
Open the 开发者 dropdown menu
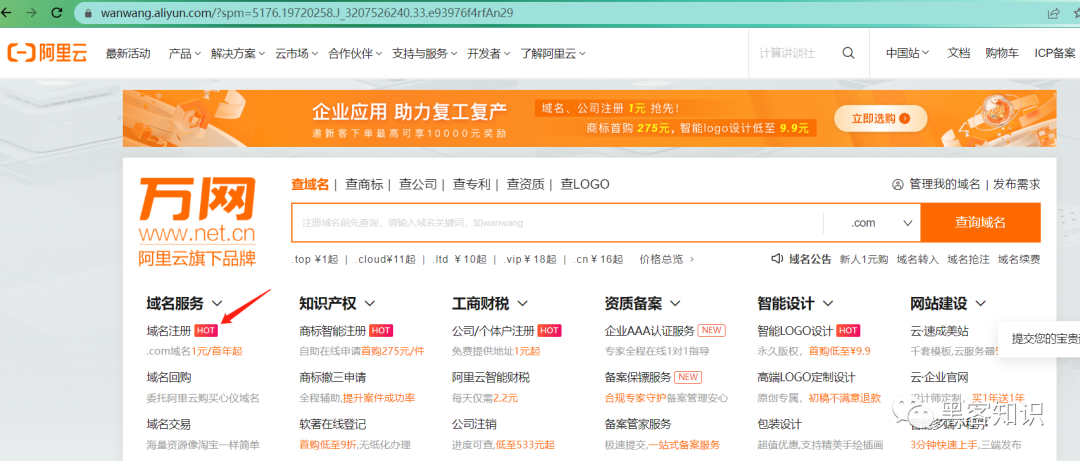[489, 54]
